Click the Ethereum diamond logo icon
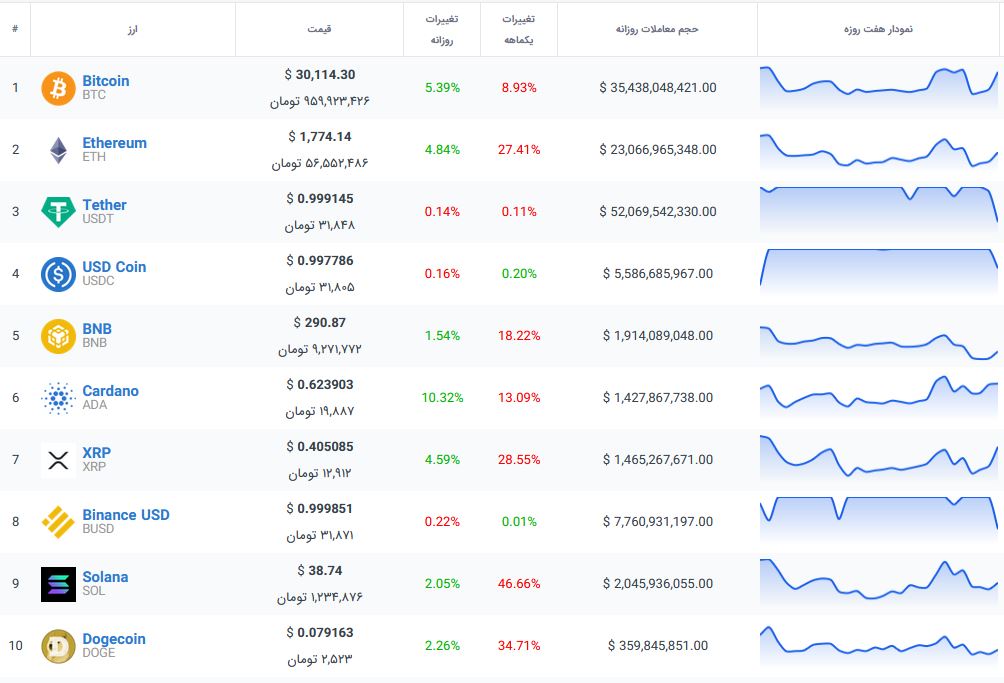Image resolution: width=1004 pixels, height=683 pixels. [x=58, y=150]
